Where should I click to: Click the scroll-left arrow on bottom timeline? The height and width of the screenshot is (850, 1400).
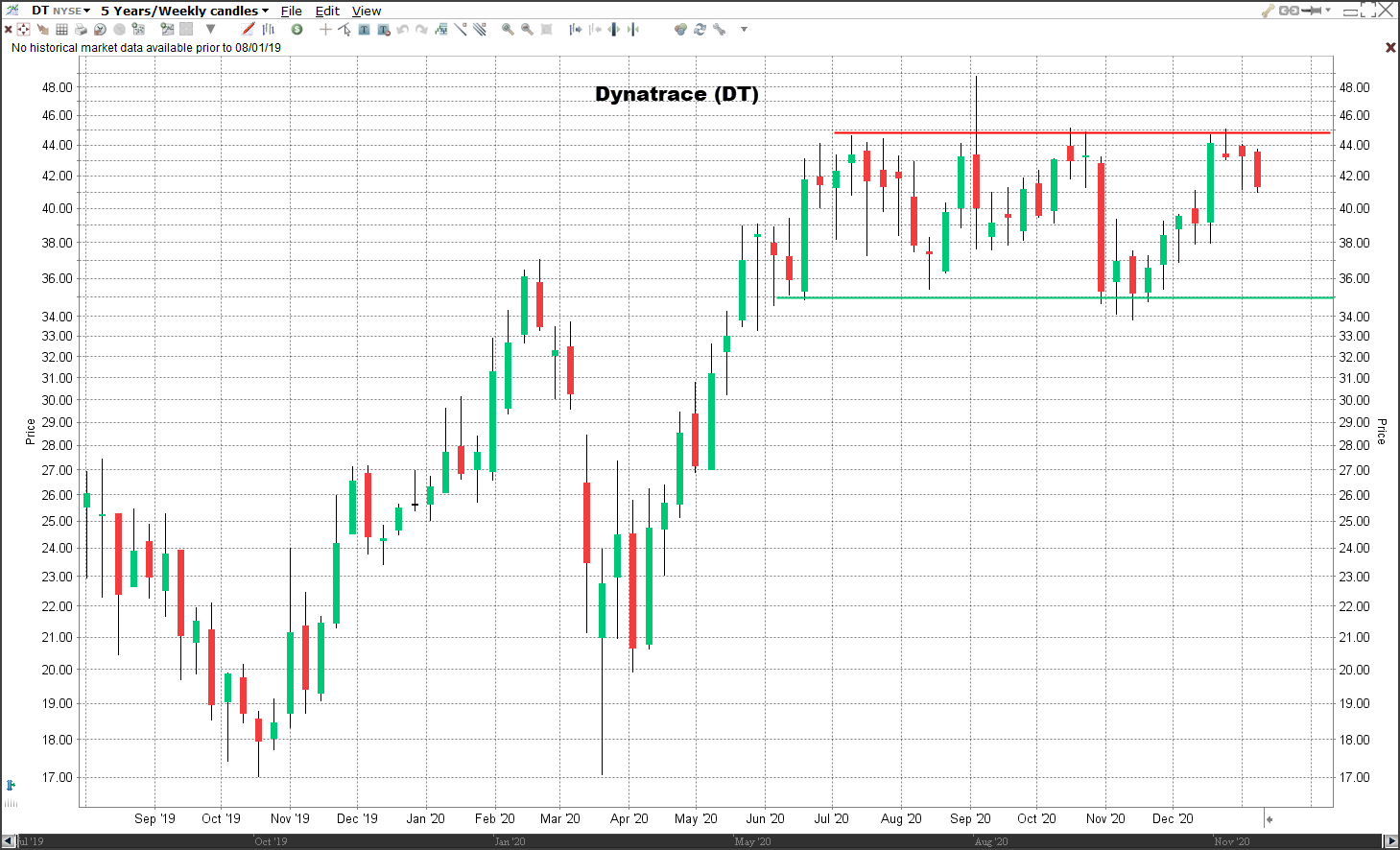(x=9, y=841)
